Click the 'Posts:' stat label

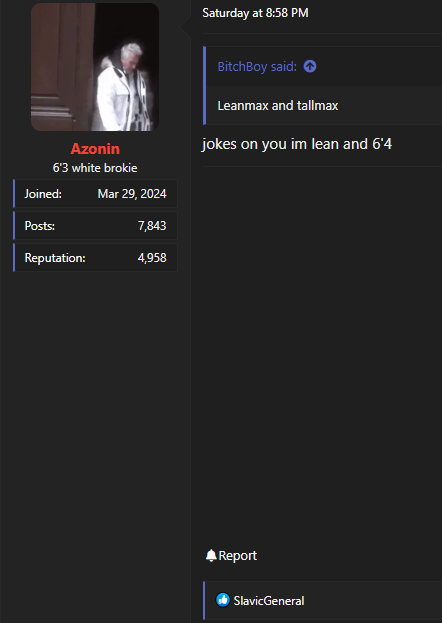(x=40, y=226)
